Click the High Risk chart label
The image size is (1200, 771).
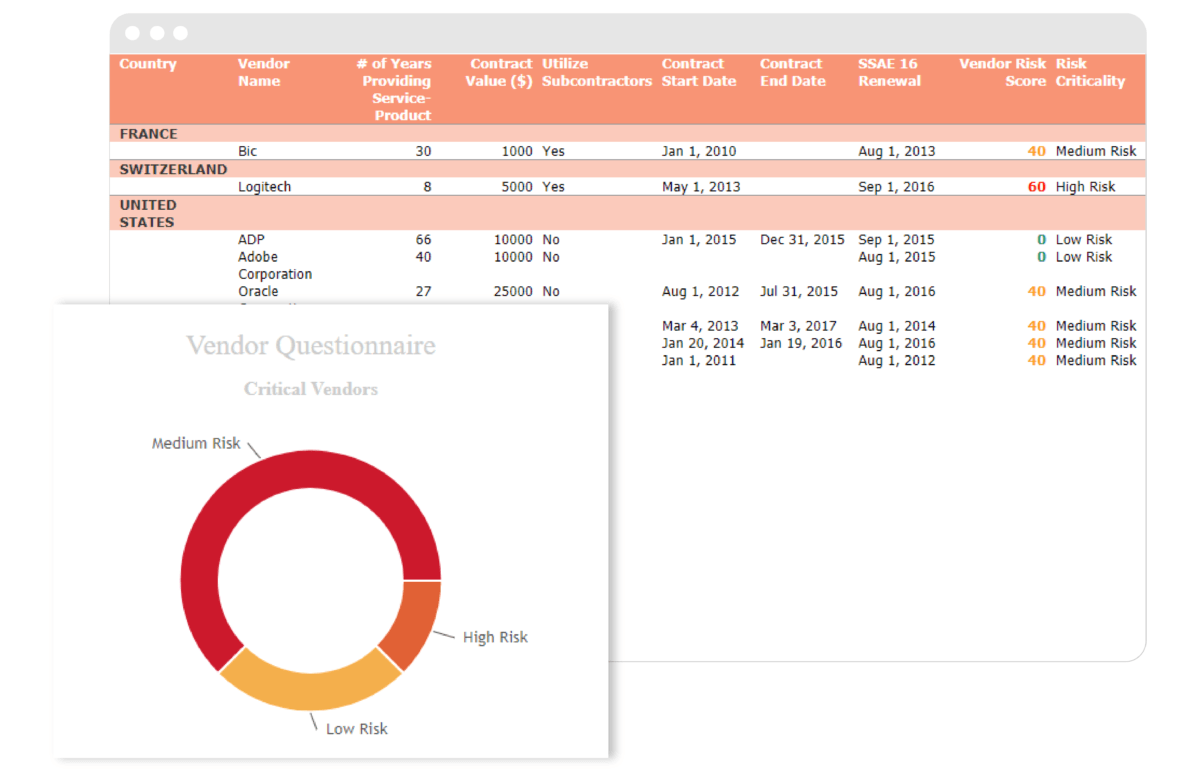click(x=495, y=637)
